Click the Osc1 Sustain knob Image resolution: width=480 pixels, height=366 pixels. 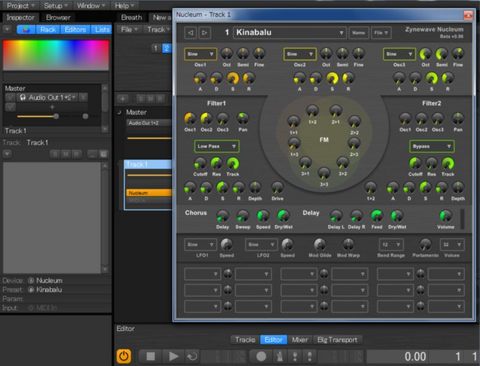(233, 78)
